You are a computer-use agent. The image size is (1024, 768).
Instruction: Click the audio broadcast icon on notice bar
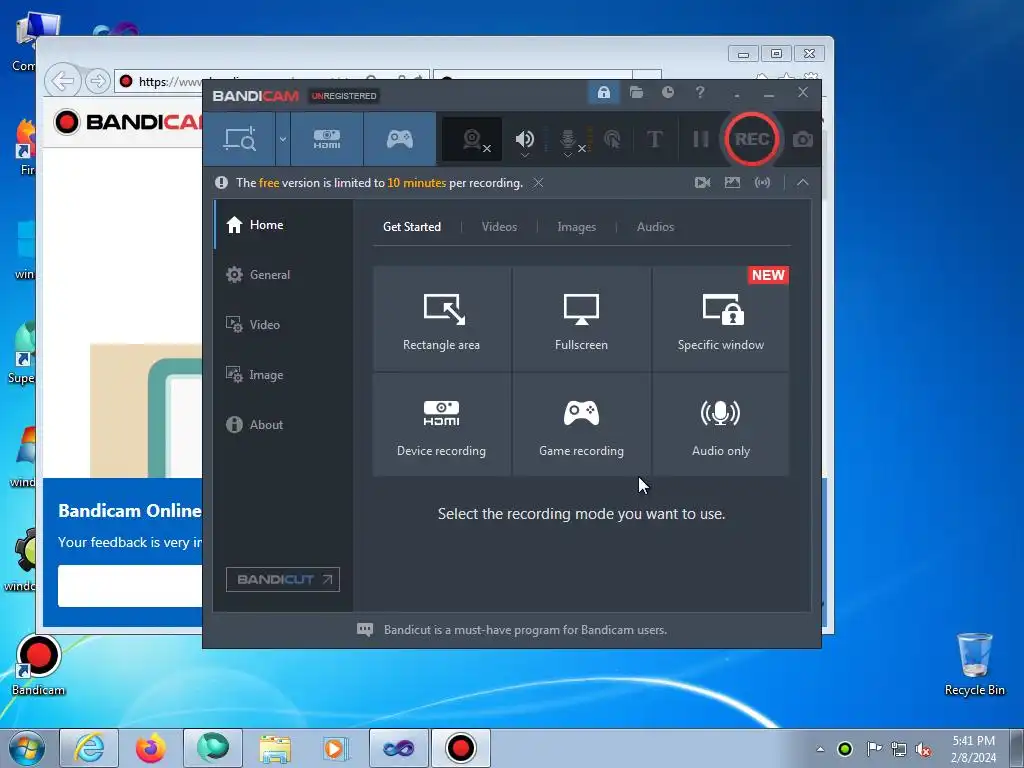(762, 183)
